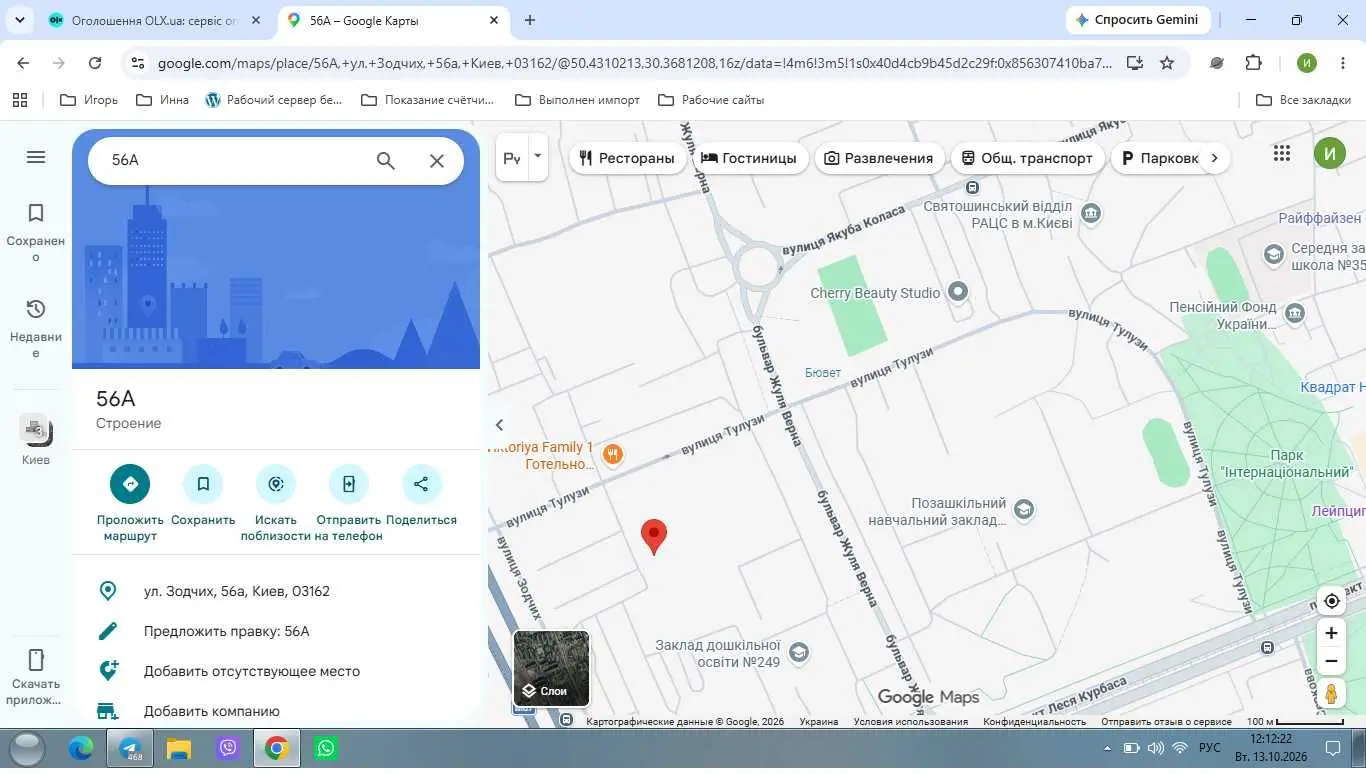
Task: Click the red location pin on map
Action: (654, 536)
